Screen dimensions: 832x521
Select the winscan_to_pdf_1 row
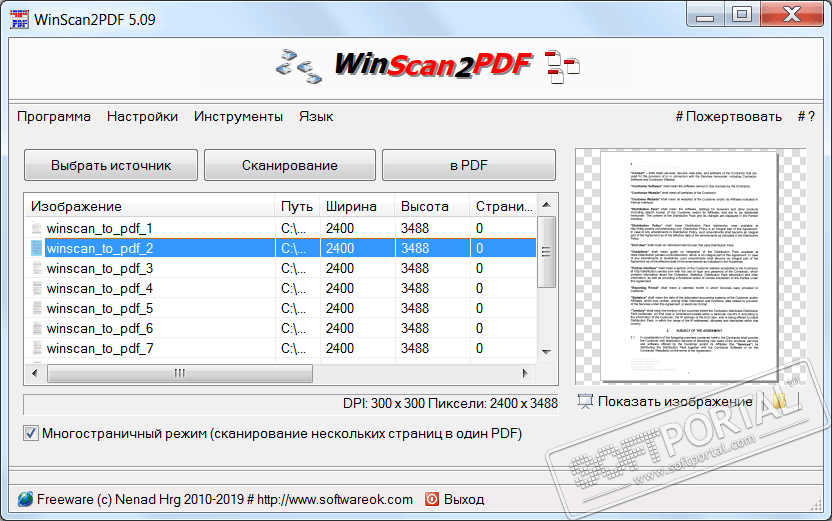(281, 228)
